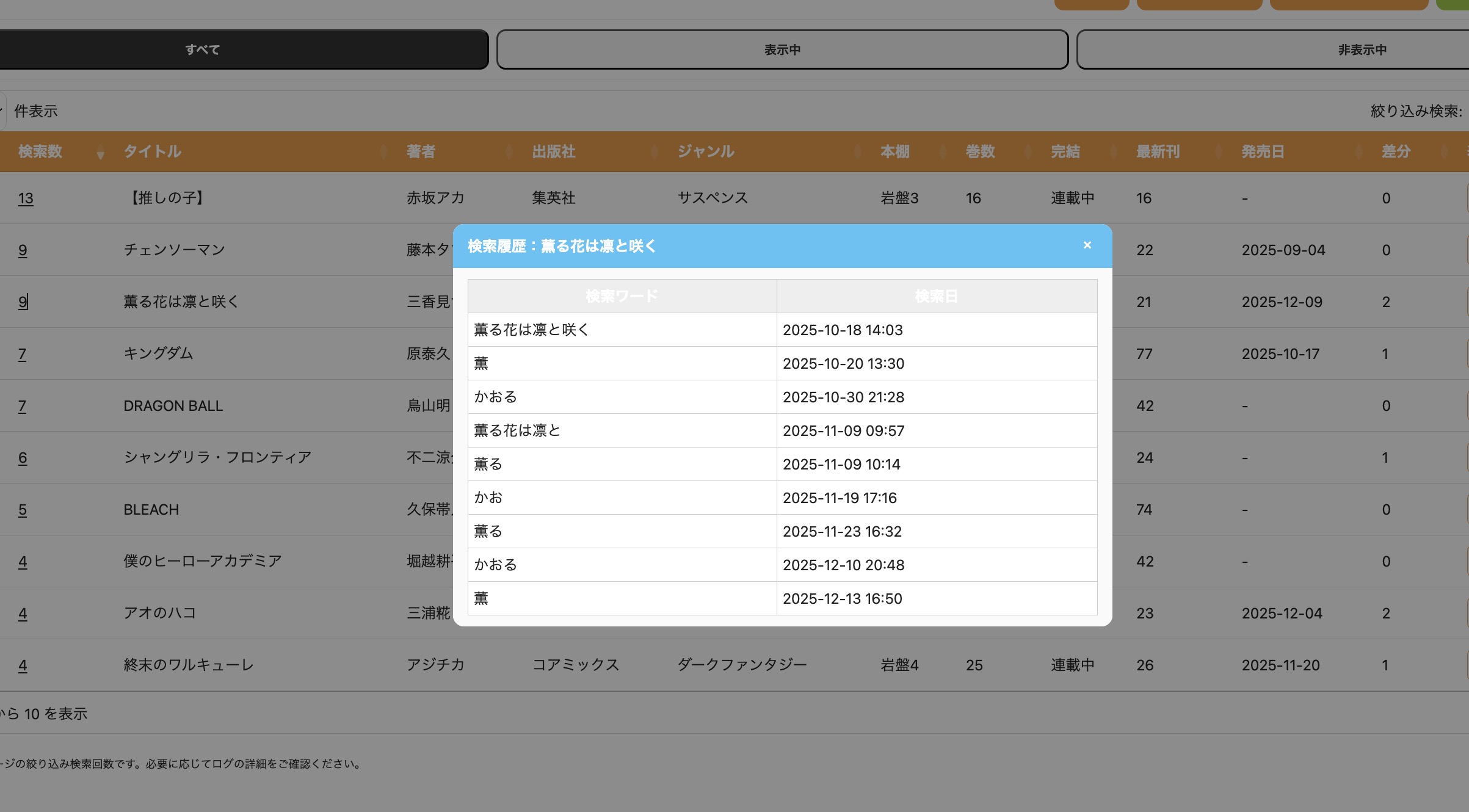
Task: Switch to 表示中 filter tab
Action: click(782, 49)
